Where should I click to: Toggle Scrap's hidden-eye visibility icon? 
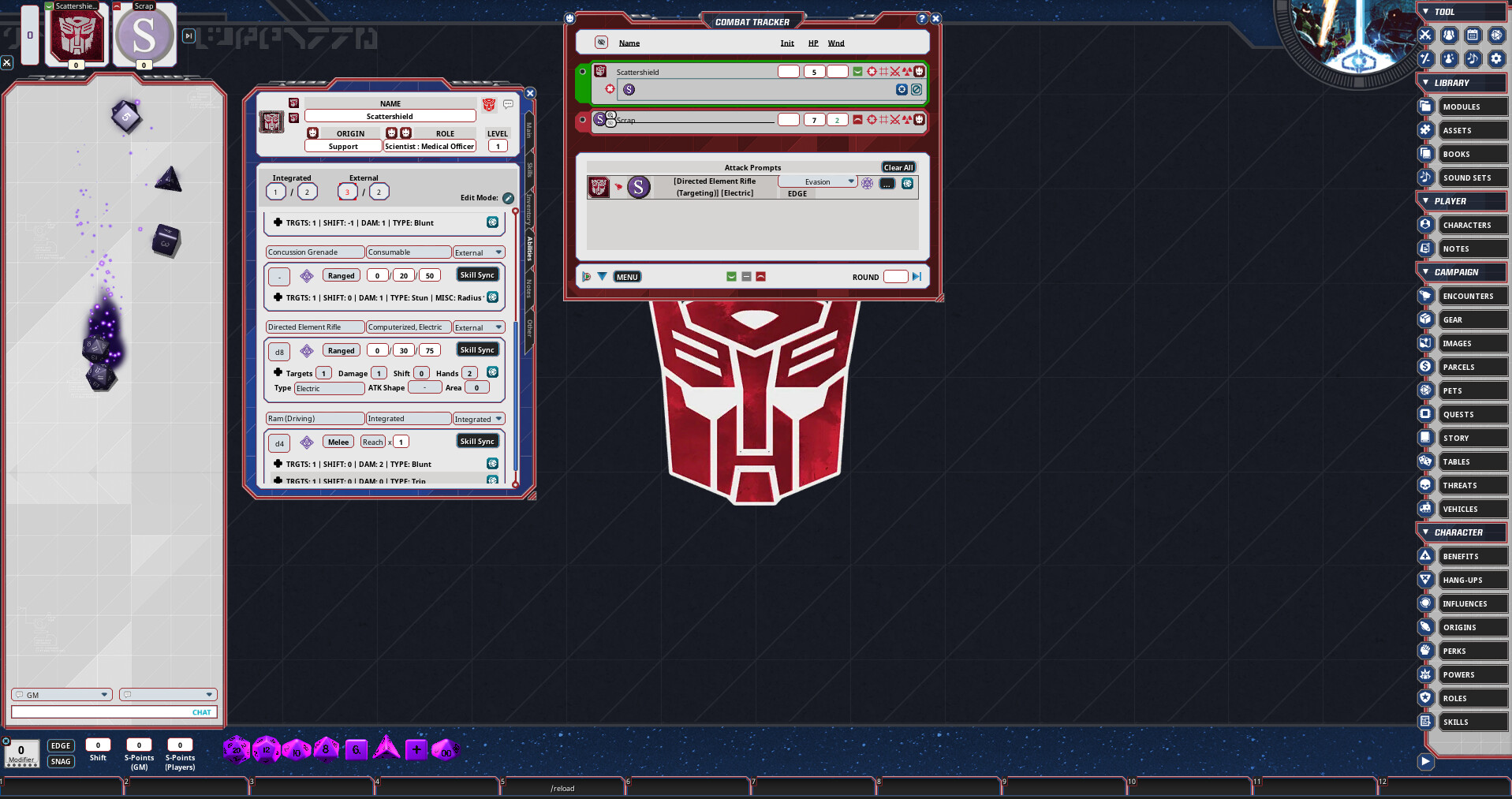tap(610, 125)
